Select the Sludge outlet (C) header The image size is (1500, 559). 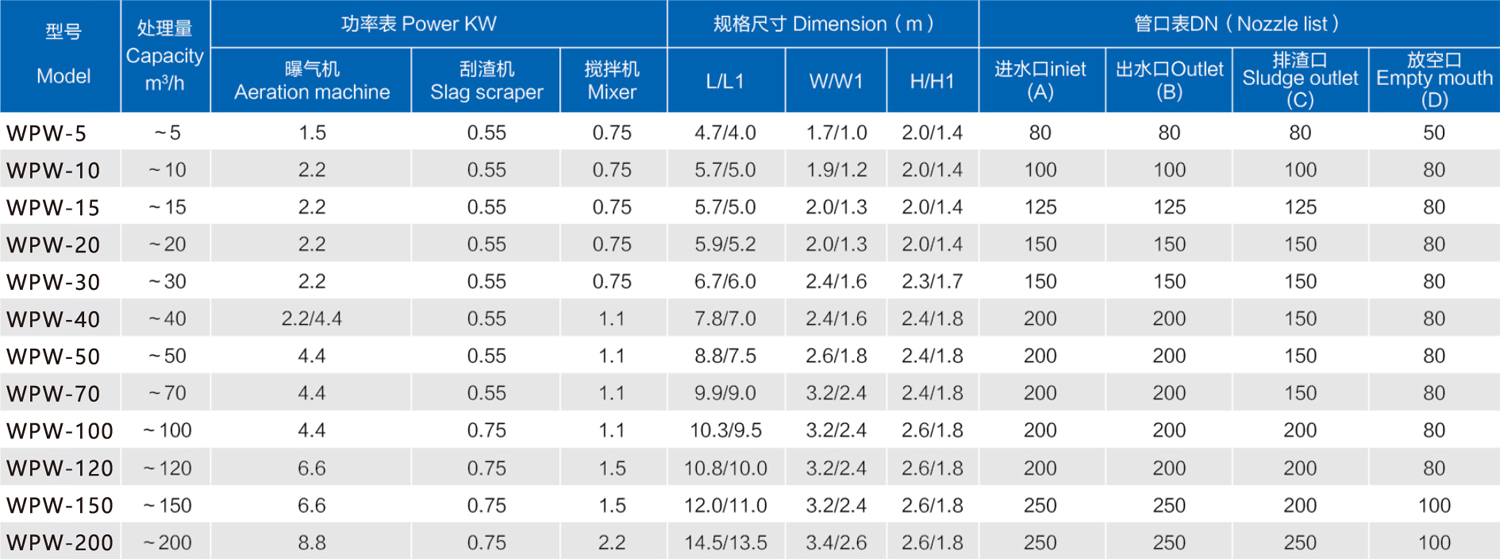pyautogui.click(x=1300, y=79)
